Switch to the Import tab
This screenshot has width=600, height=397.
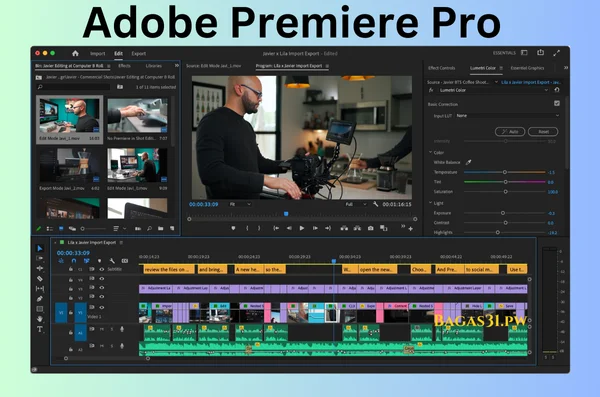[x=97, y=54]
